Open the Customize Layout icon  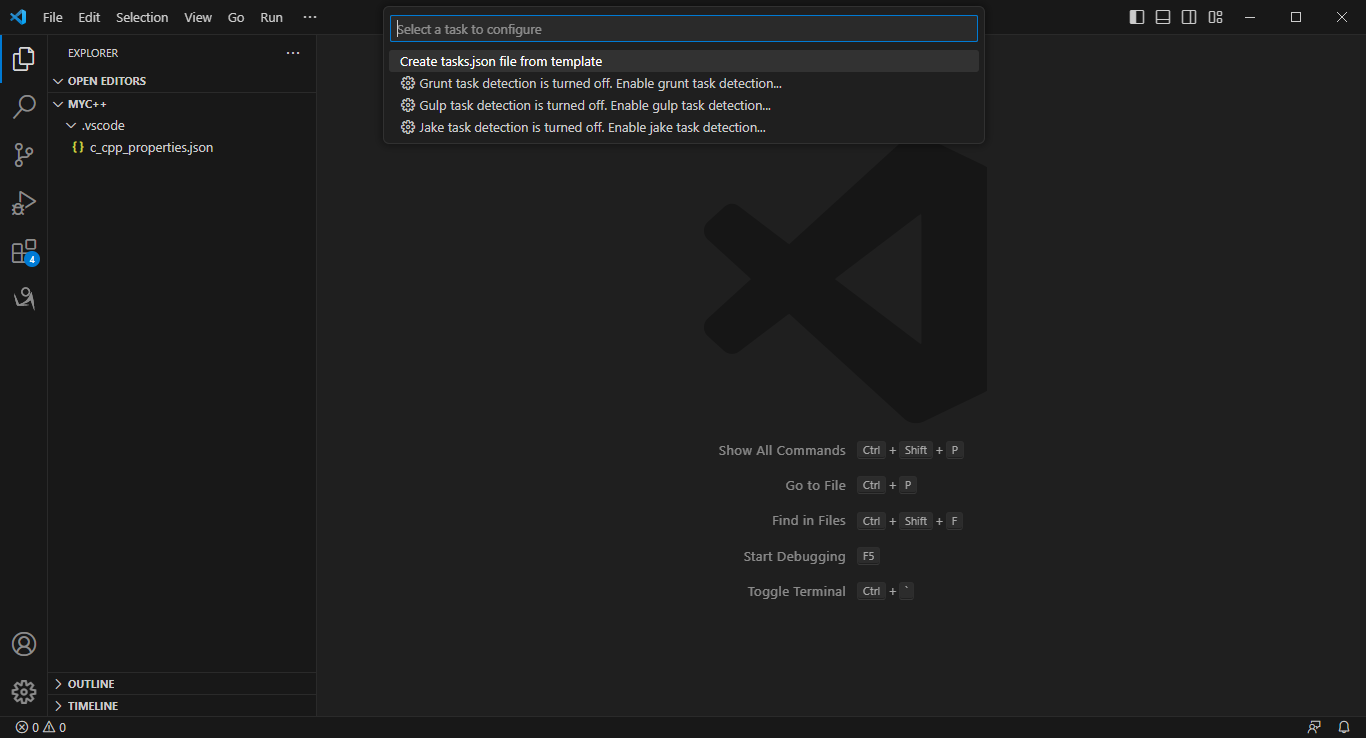point(1215,17)
